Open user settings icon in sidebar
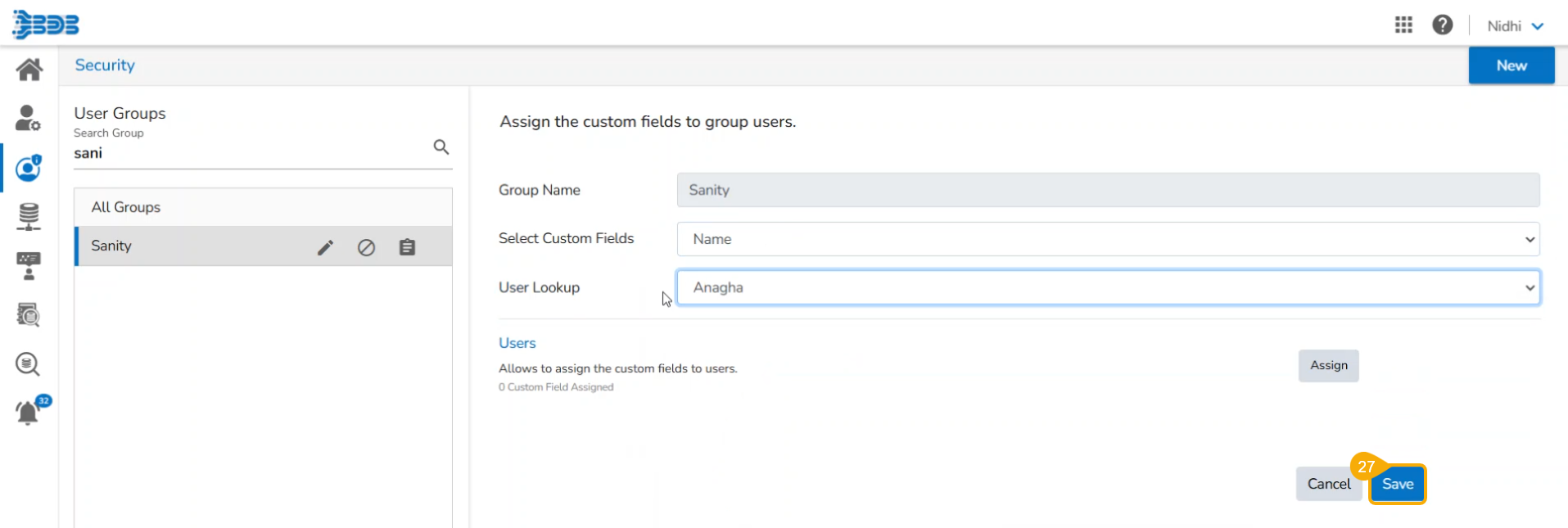Image resolution: width=1568 pixels, height=528 pixels. point(28,119)
